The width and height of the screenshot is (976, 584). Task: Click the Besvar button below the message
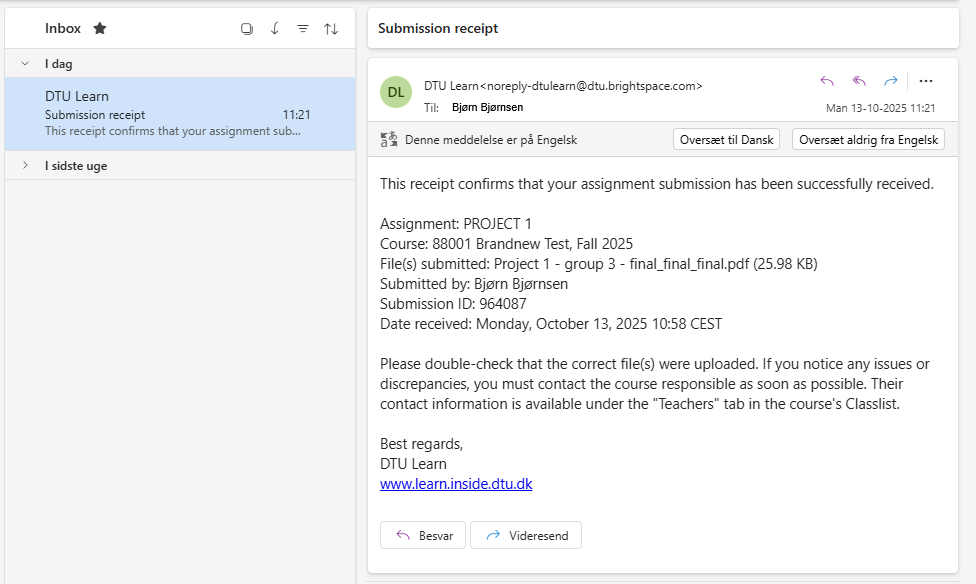click(423, 535)
